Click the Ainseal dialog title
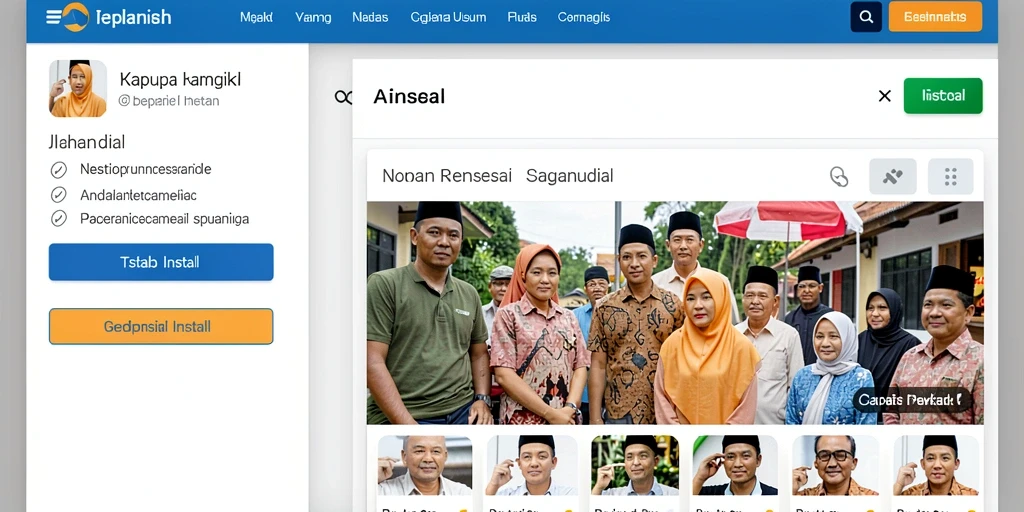1024x512 pixels. pos(409,97)
